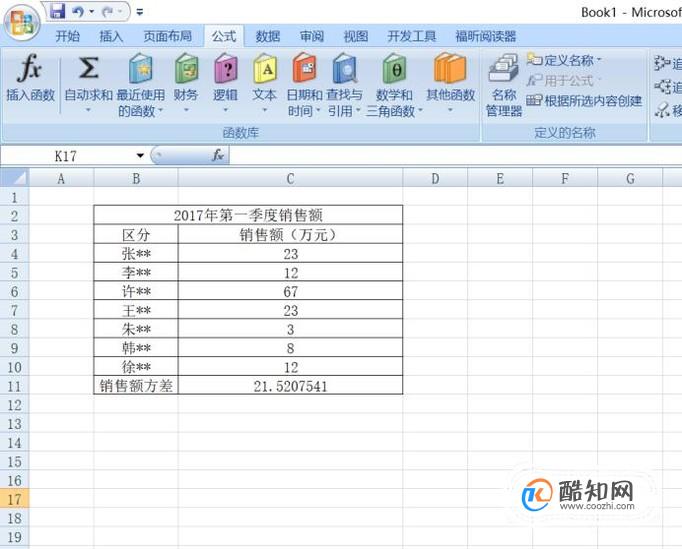The height and width of the screenshot is (549, 682).
Task: Undo the last action
Action: click(78, 12)
